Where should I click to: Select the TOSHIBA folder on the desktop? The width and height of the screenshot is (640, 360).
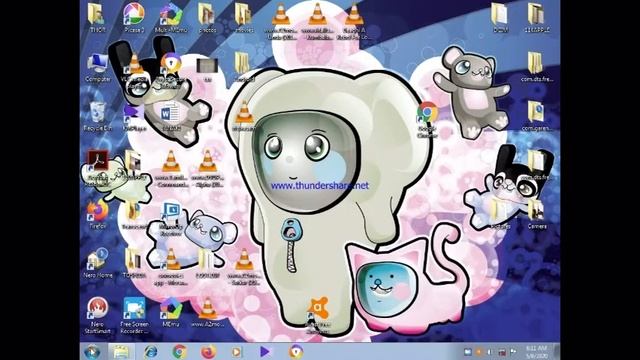coord(134,263)
